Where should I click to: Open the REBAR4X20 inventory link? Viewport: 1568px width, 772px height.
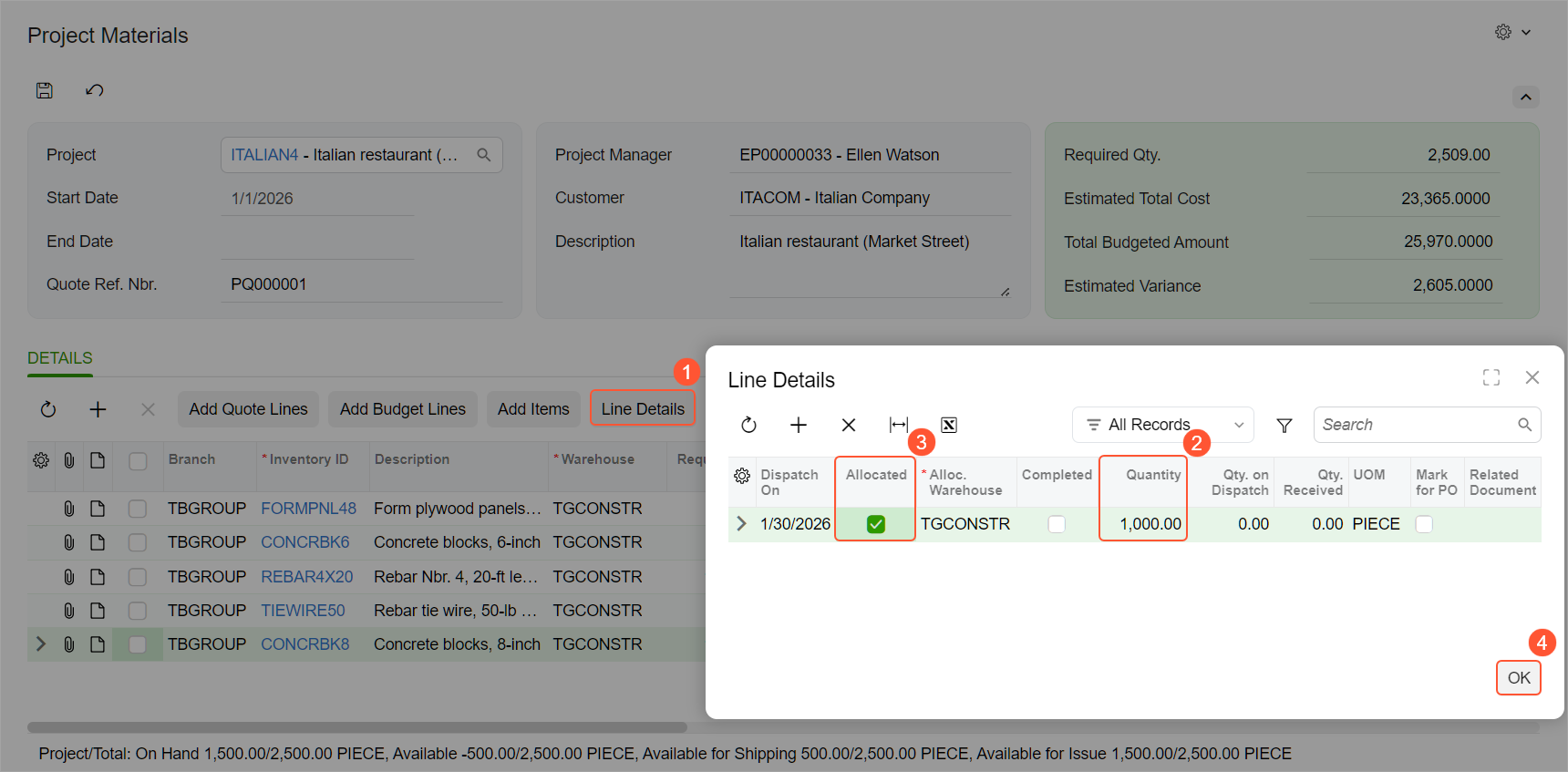tap(306, 577)
